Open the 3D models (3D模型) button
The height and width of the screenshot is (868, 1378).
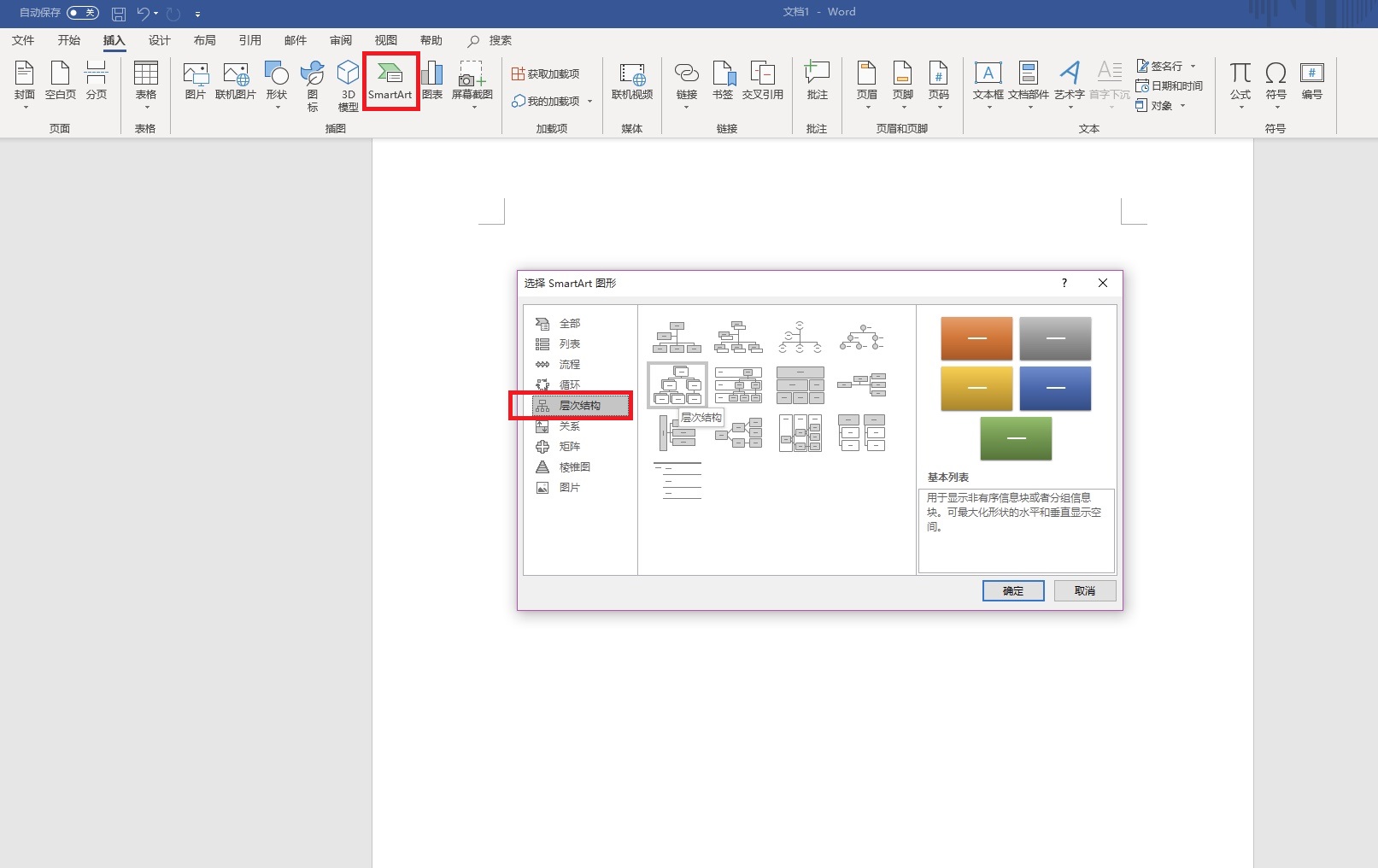[348, 86]
